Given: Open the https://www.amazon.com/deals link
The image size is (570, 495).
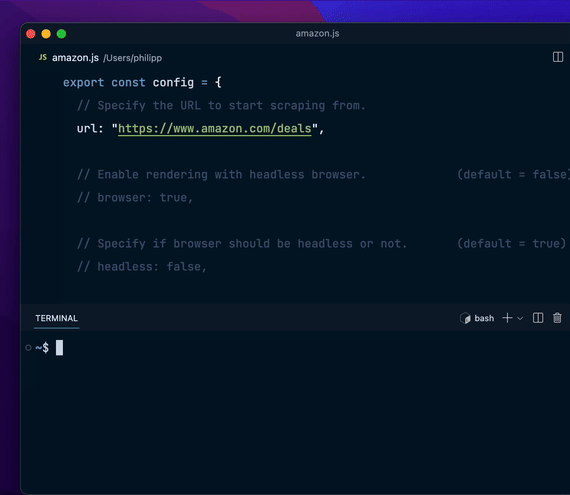Looking at the screenshot, I should coord(215,129).
